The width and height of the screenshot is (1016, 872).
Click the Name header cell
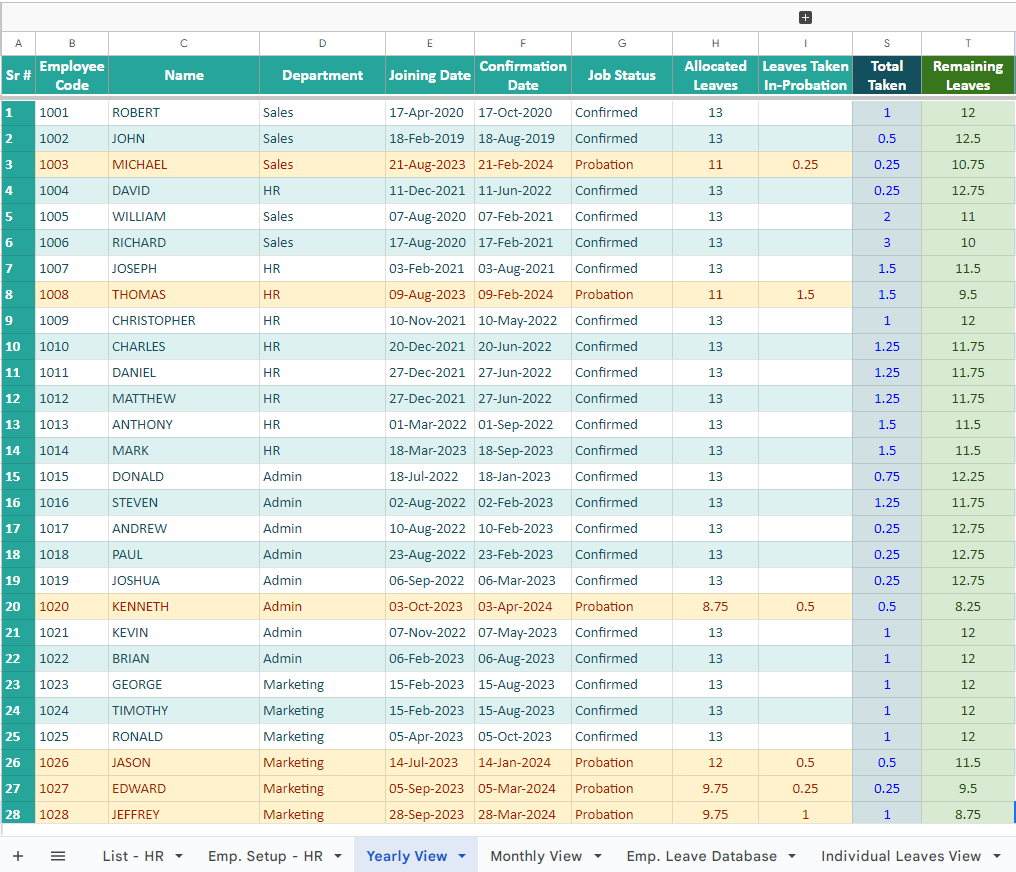click(184, 75)
